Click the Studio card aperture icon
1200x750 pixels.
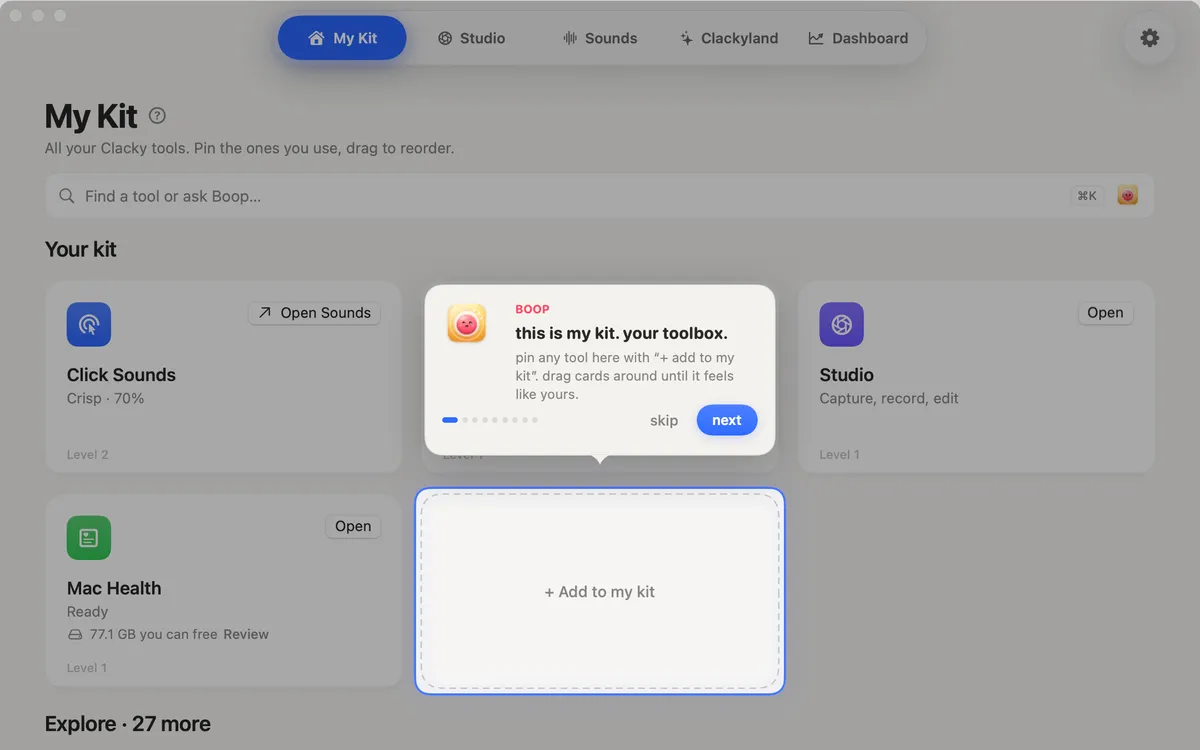point(842,325)
